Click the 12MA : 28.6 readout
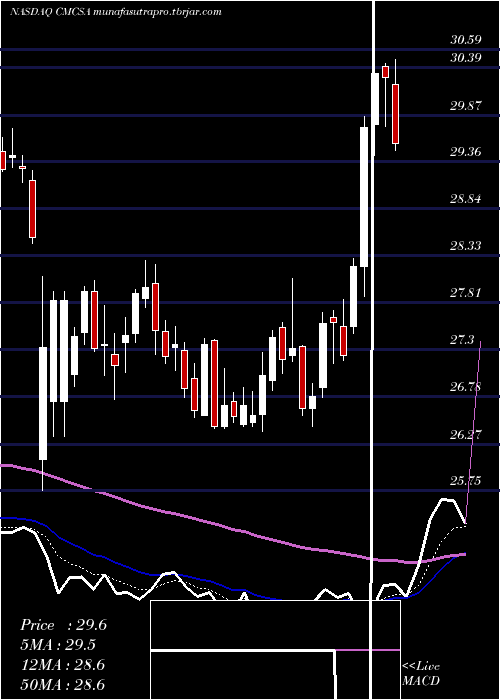Image resolution: width=500 pixels, height=700 pixels. (x=62, y=665)
